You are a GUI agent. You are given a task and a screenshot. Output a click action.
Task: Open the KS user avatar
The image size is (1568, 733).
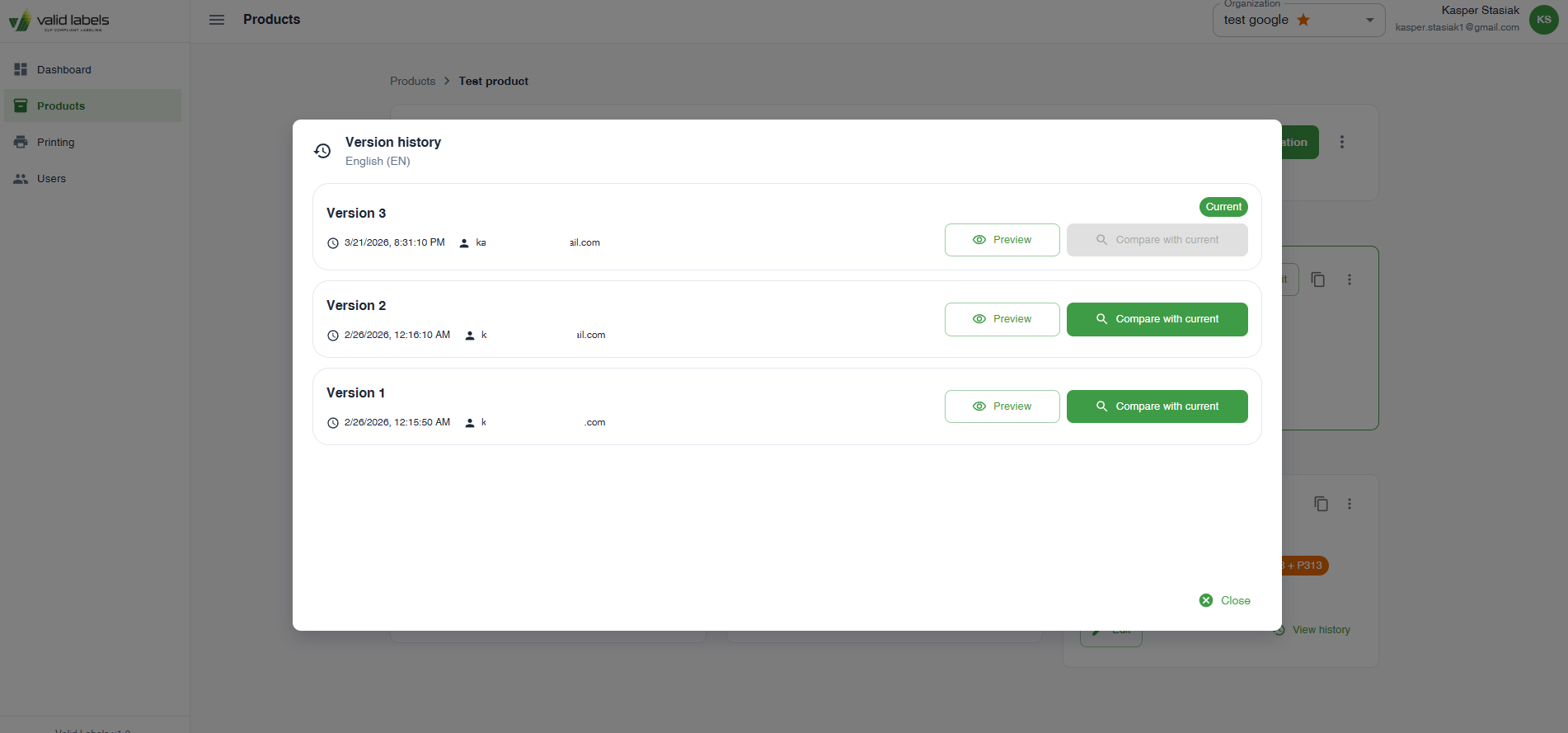(x=1543, y=20)
